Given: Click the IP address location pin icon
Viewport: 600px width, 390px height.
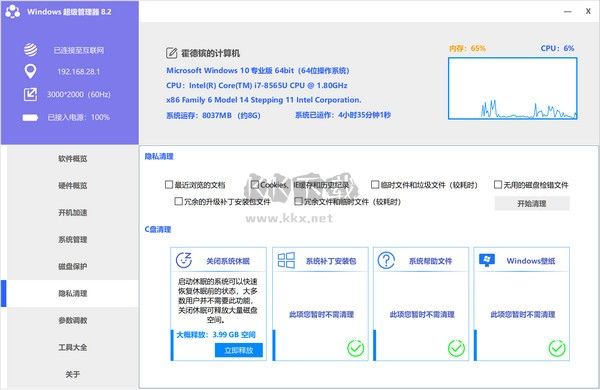Looking at the screenshot, I should 30,71.
